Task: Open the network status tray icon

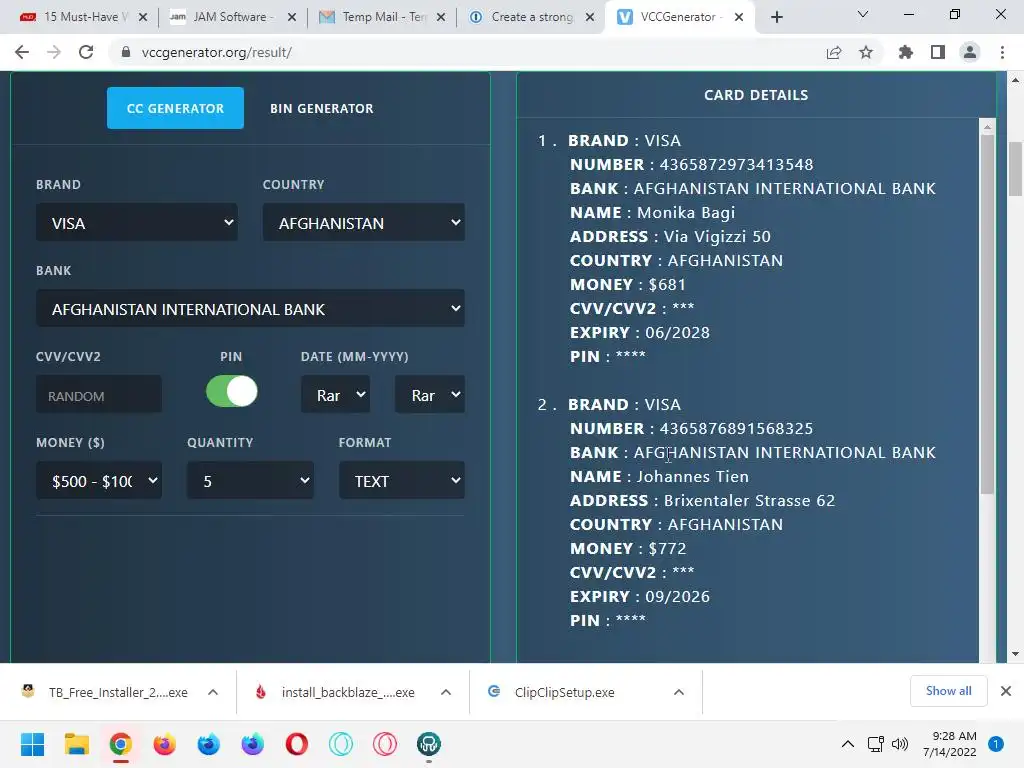Action: coord(876,744)
